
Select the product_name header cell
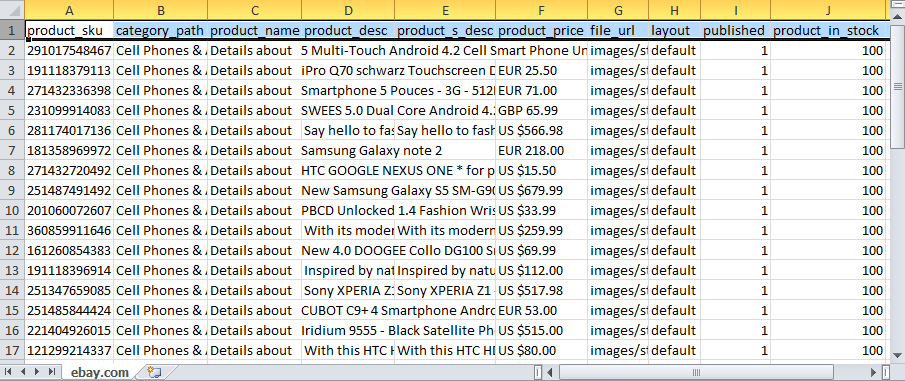tap(255, 30)
